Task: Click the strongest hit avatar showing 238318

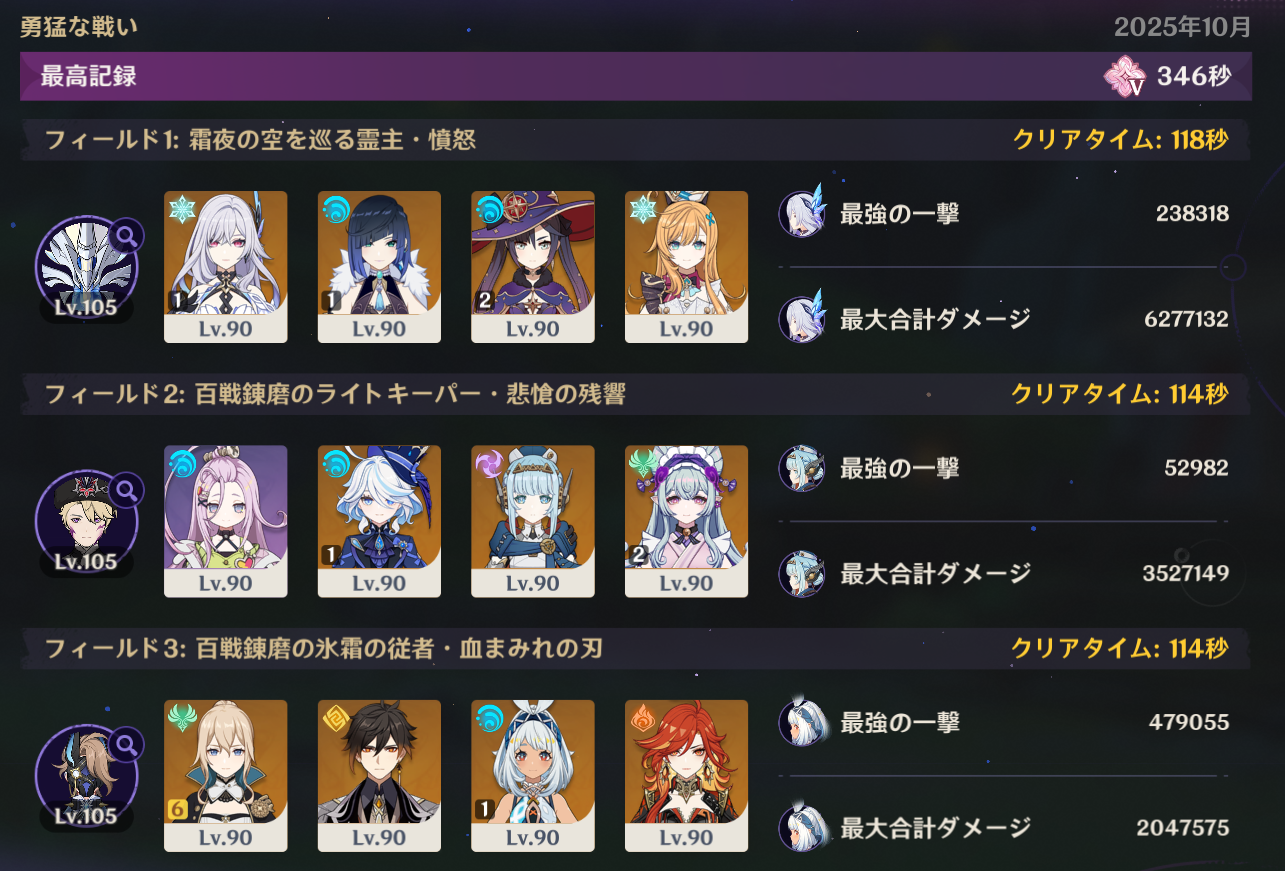Action: (x=802, y=213)
